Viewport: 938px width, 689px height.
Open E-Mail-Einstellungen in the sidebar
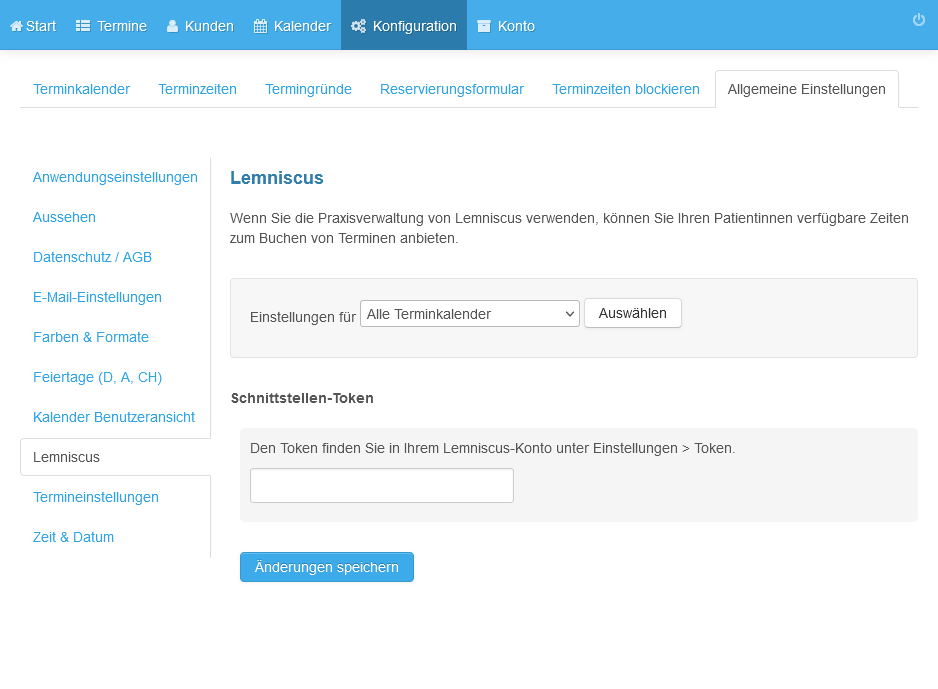[97, 297]
